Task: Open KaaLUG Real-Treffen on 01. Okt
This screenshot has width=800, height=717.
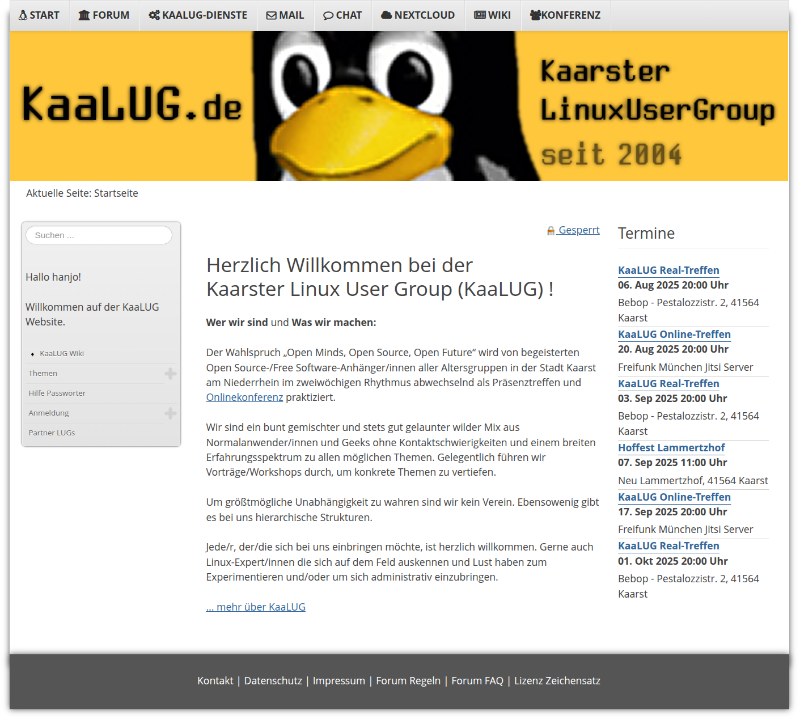Action: pos(668,546)
